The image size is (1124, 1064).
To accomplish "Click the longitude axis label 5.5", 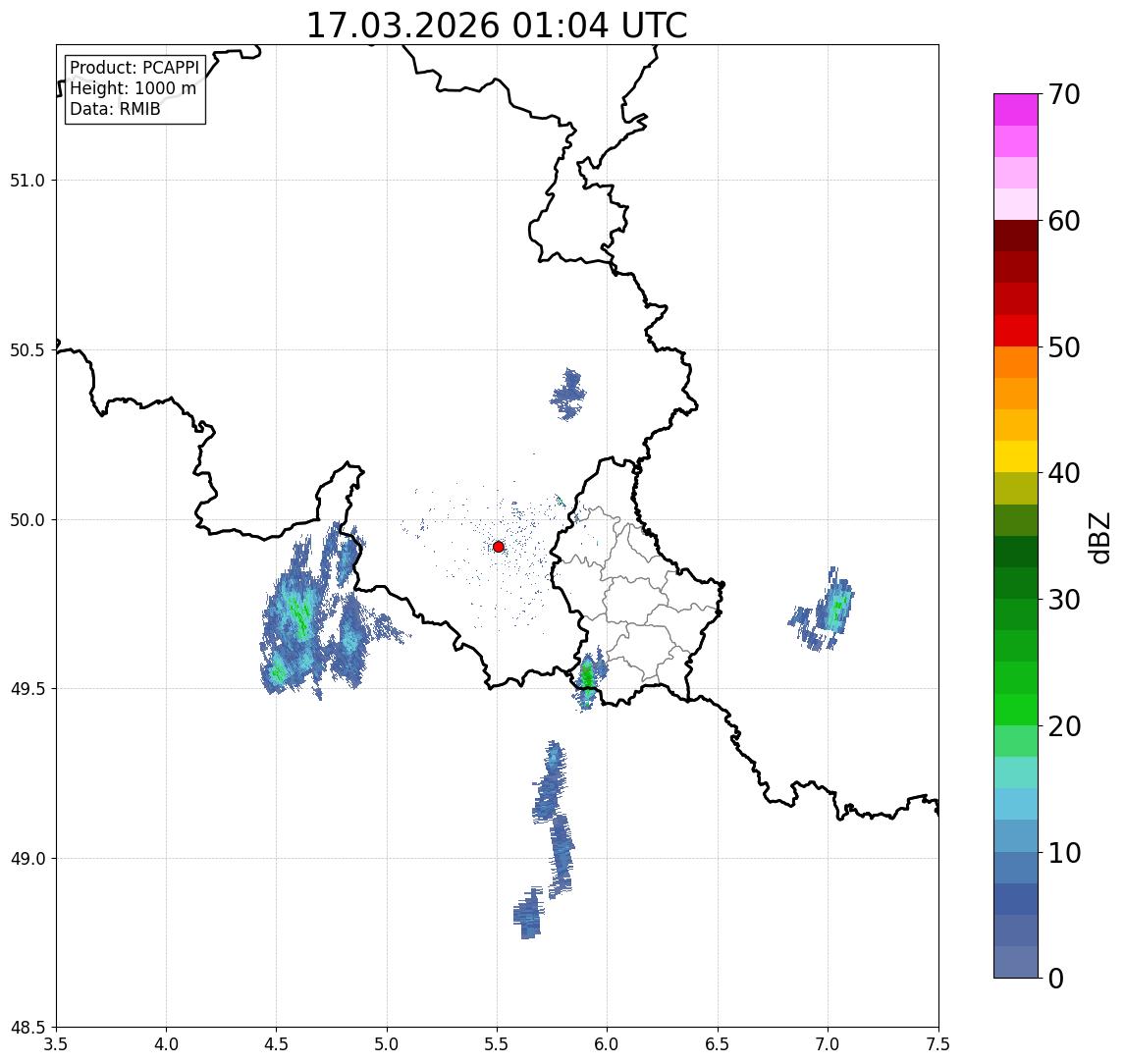I will [x=498, y=1044].
